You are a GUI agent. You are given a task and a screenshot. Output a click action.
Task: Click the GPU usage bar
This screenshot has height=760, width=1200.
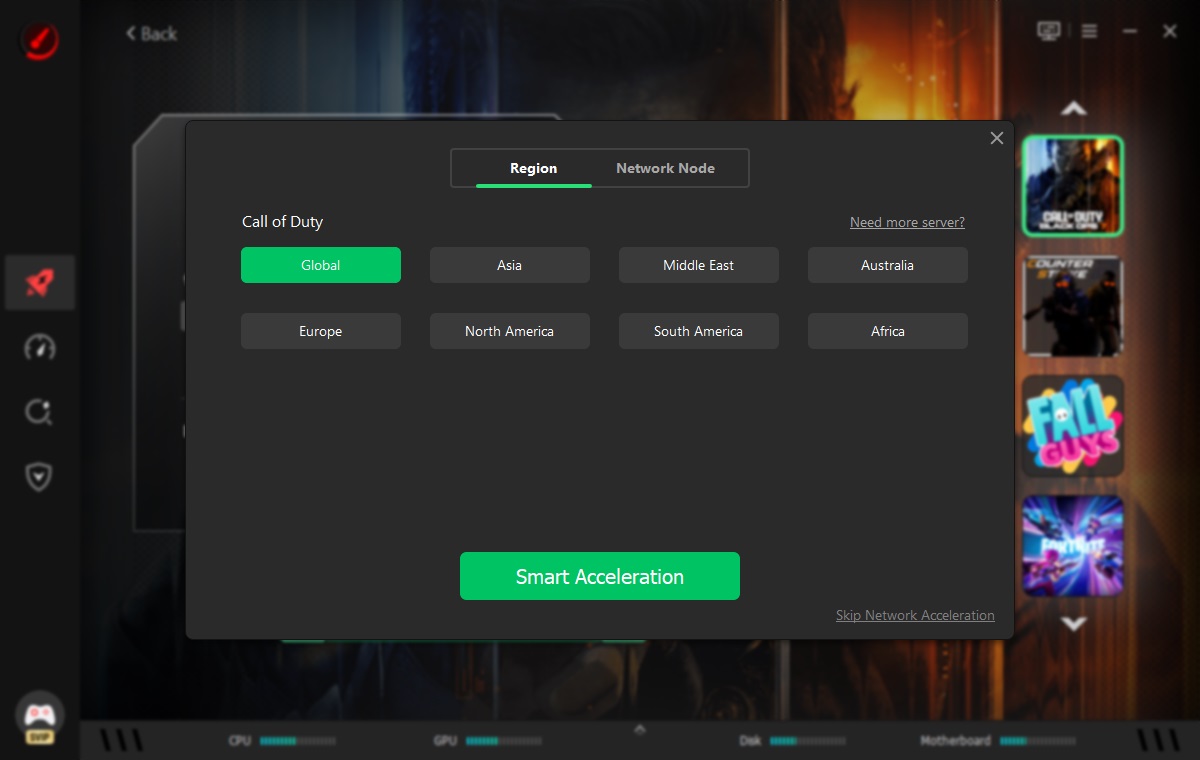coord(504,741)
